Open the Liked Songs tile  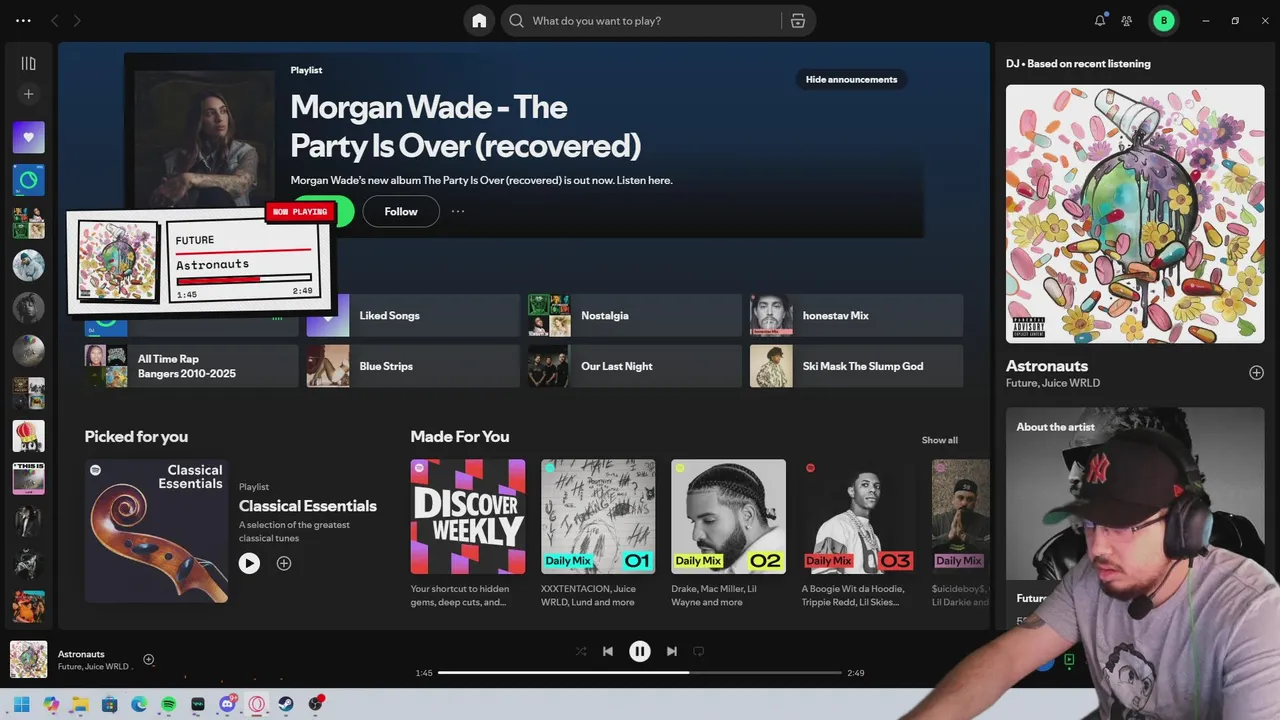(x=413, y=315)
